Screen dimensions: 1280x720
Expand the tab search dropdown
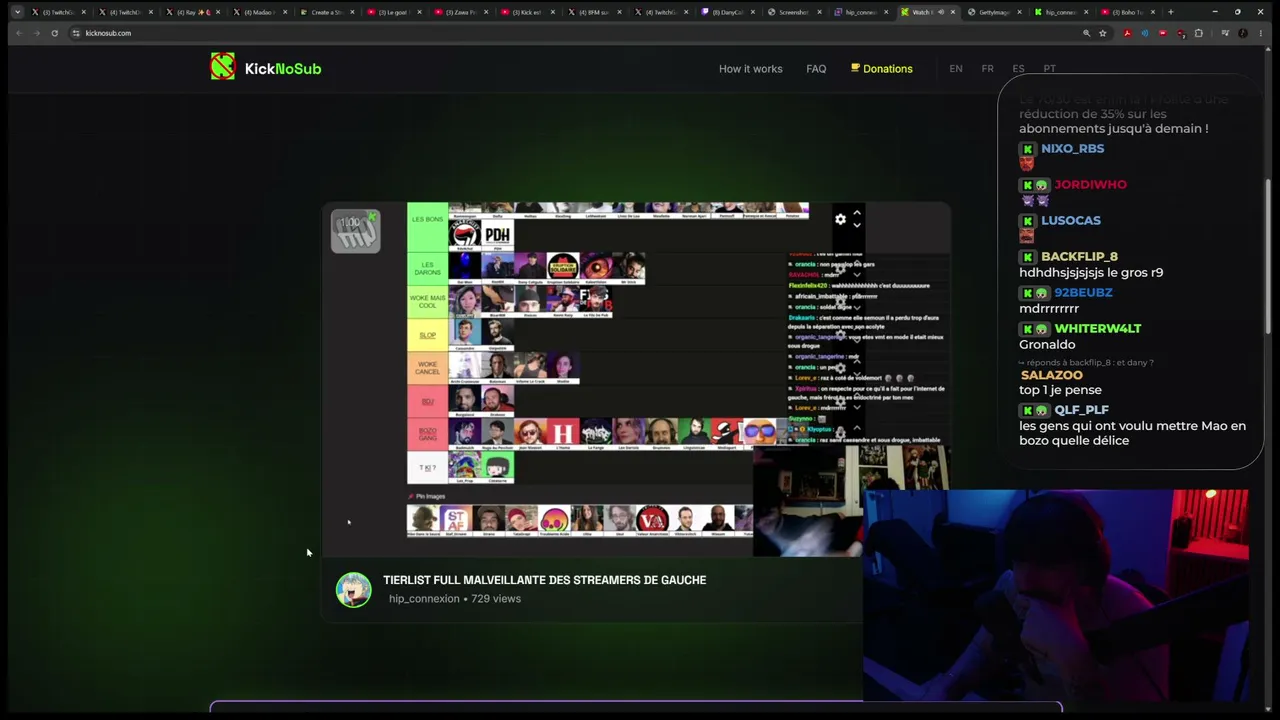pos(17,12)
